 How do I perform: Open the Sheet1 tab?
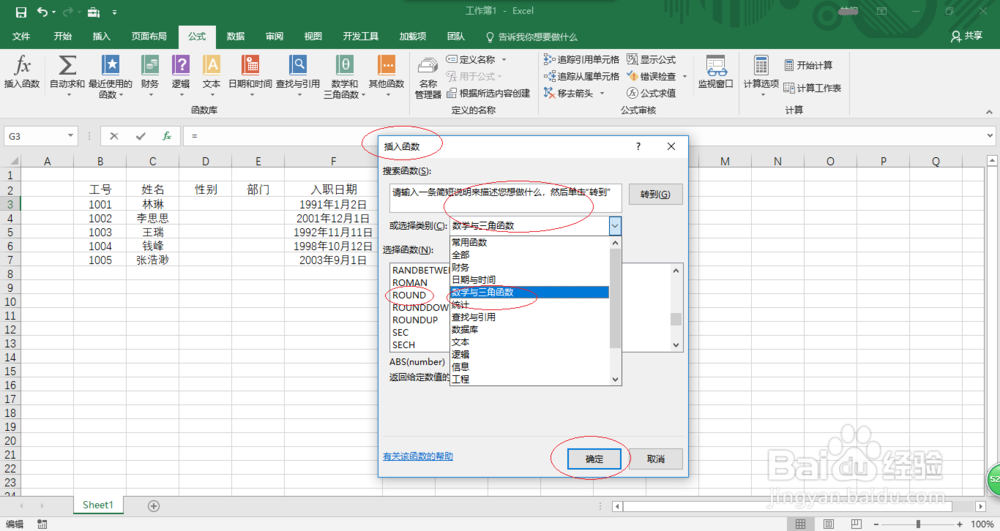(x=98, y=505)
